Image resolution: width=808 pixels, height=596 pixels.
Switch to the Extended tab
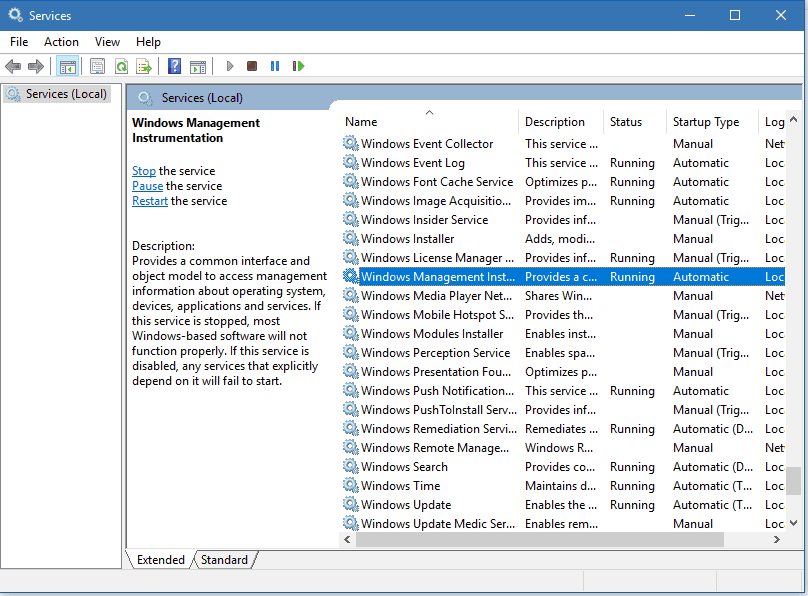[x=160, y=560]
